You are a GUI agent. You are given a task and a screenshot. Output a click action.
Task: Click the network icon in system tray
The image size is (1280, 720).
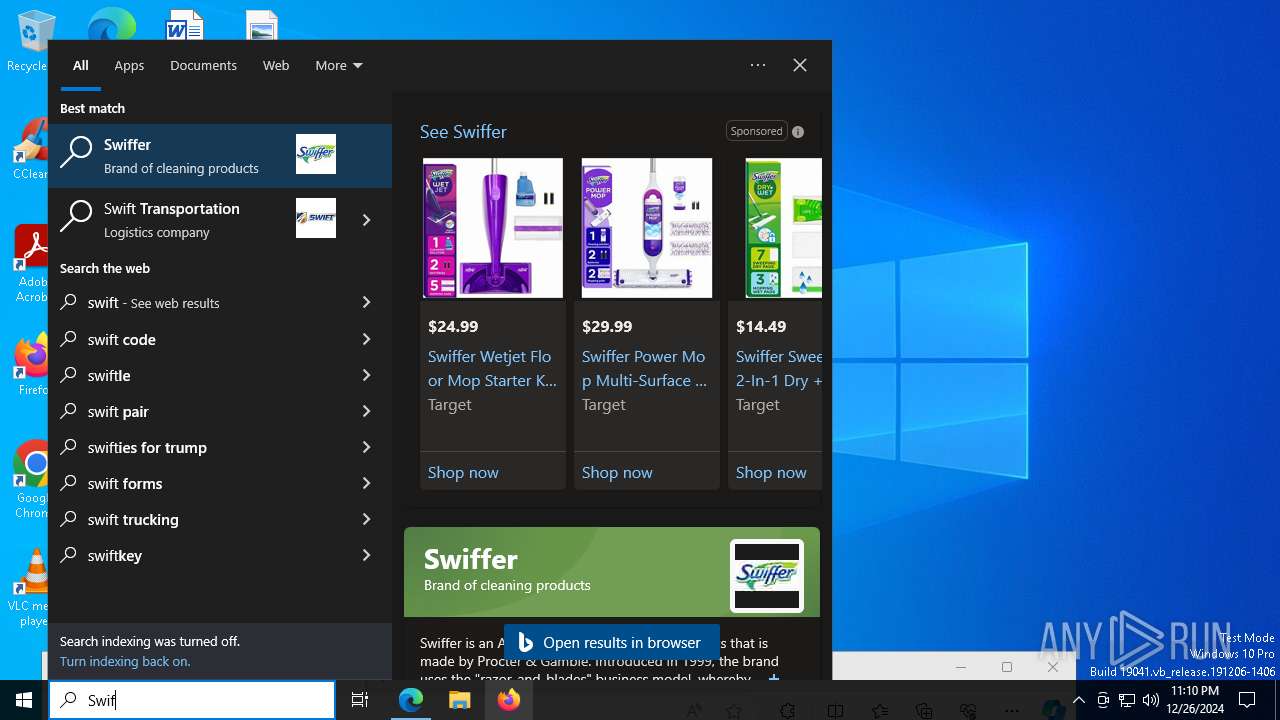click(x=1126, y=700)
